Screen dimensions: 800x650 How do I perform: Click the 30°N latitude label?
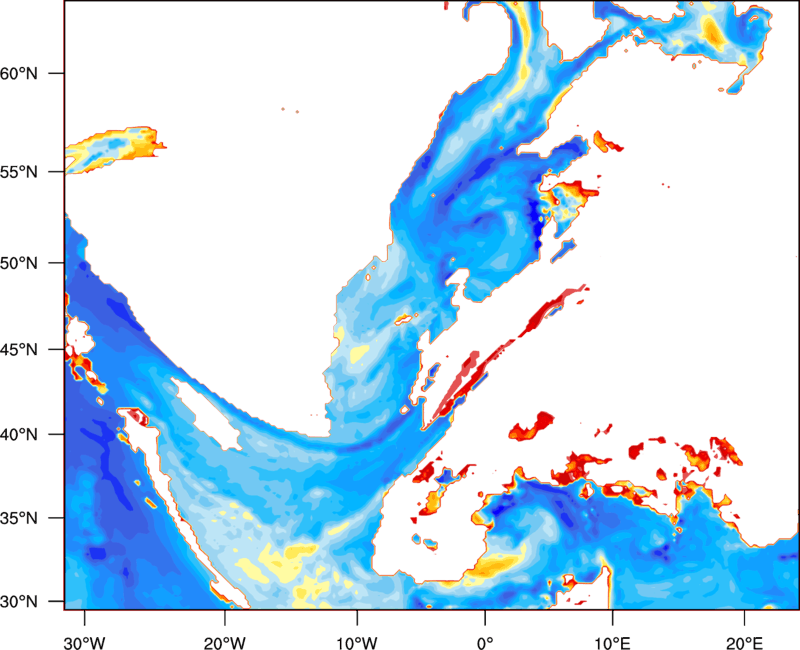[19, 602]
